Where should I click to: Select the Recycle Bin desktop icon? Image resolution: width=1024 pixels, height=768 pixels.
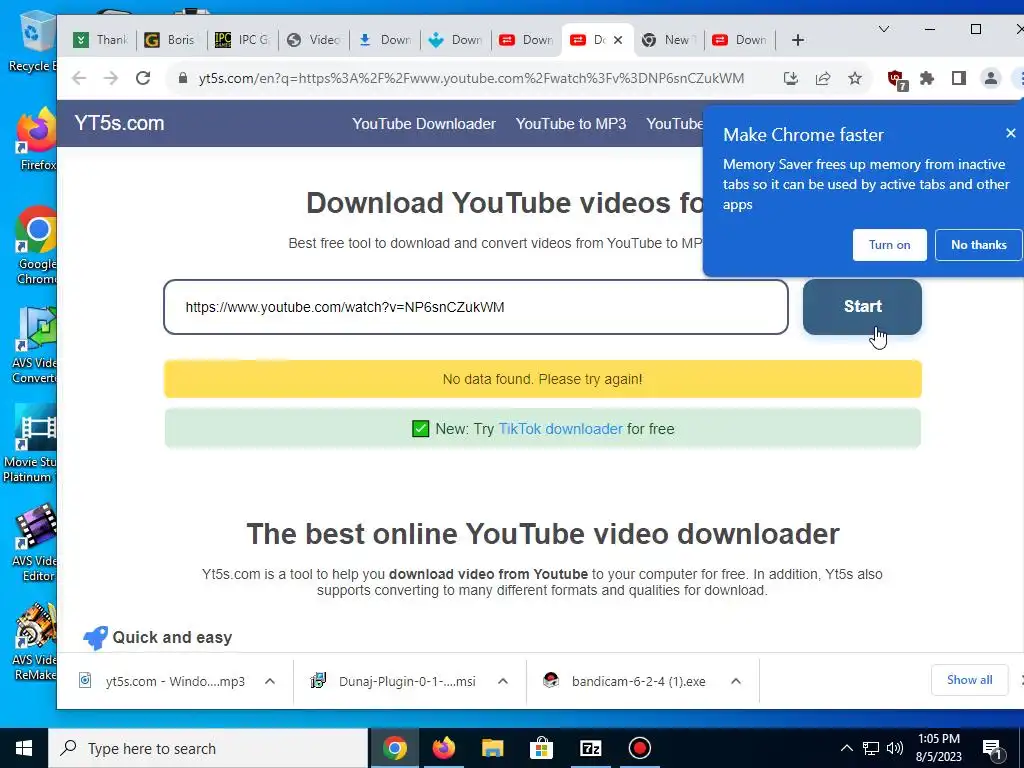tap(32, 42)
